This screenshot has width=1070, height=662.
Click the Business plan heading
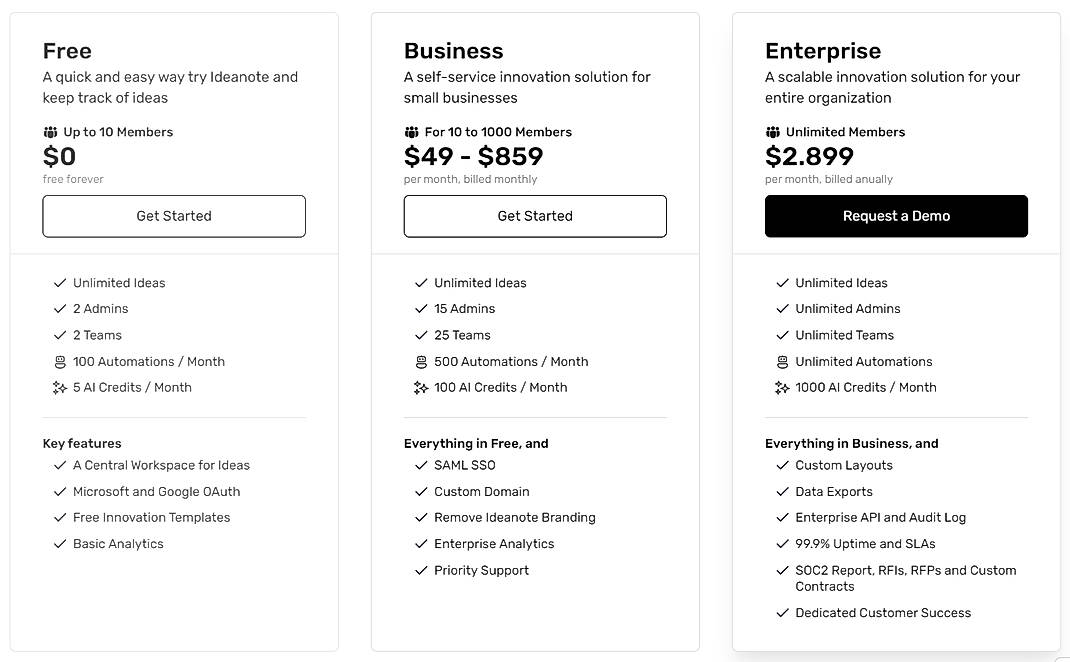[x=454, y=50]
